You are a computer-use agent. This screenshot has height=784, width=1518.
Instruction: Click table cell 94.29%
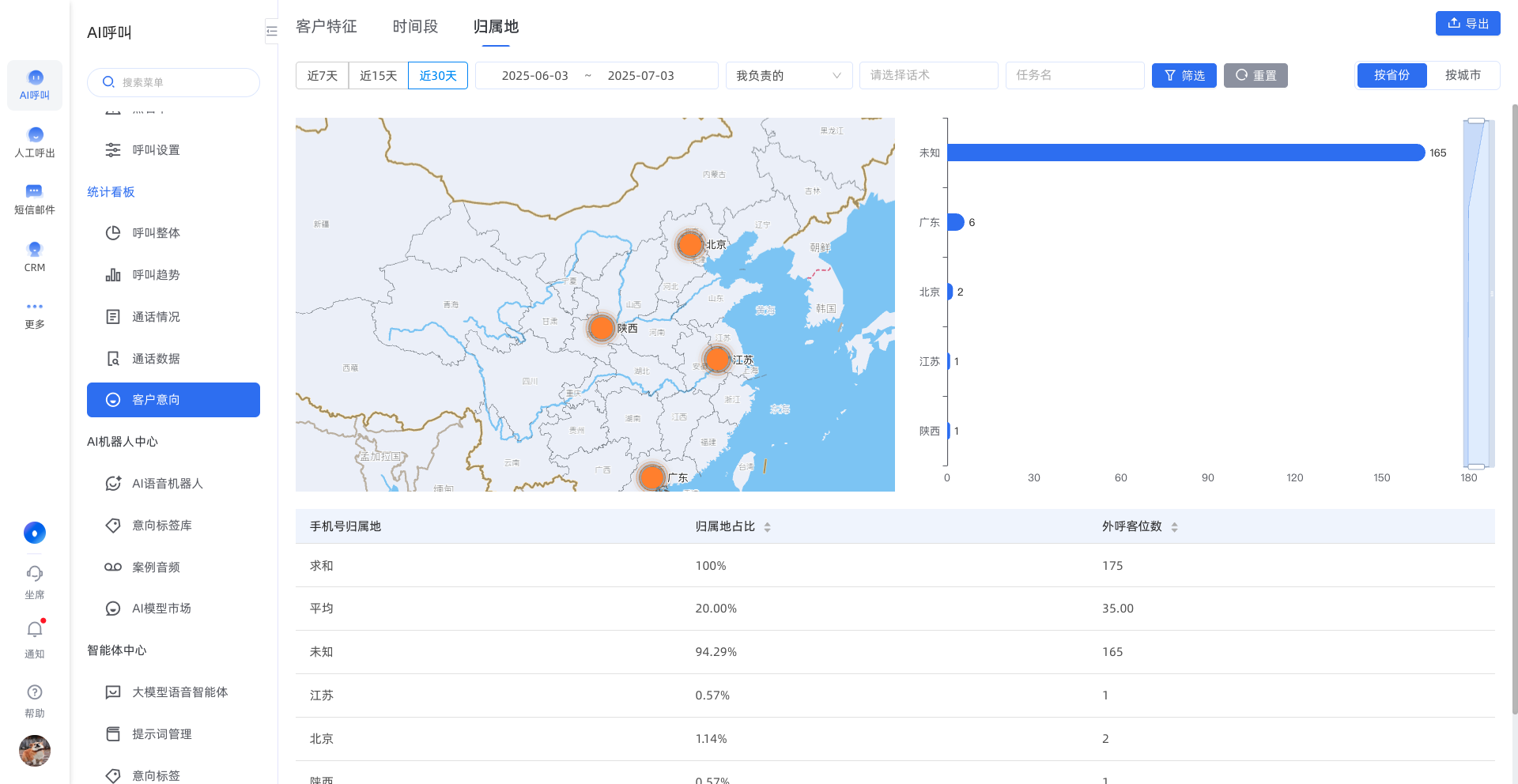click(716, 652)
